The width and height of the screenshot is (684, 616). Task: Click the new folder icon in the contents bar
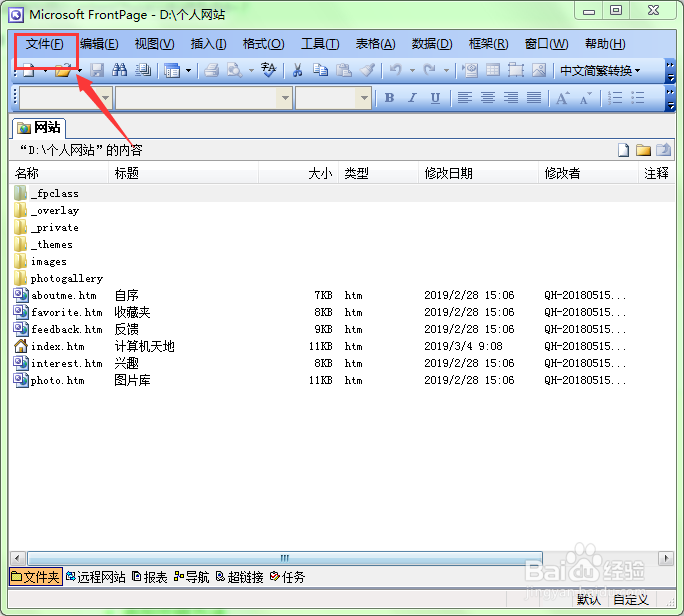[x=643, y=150]
